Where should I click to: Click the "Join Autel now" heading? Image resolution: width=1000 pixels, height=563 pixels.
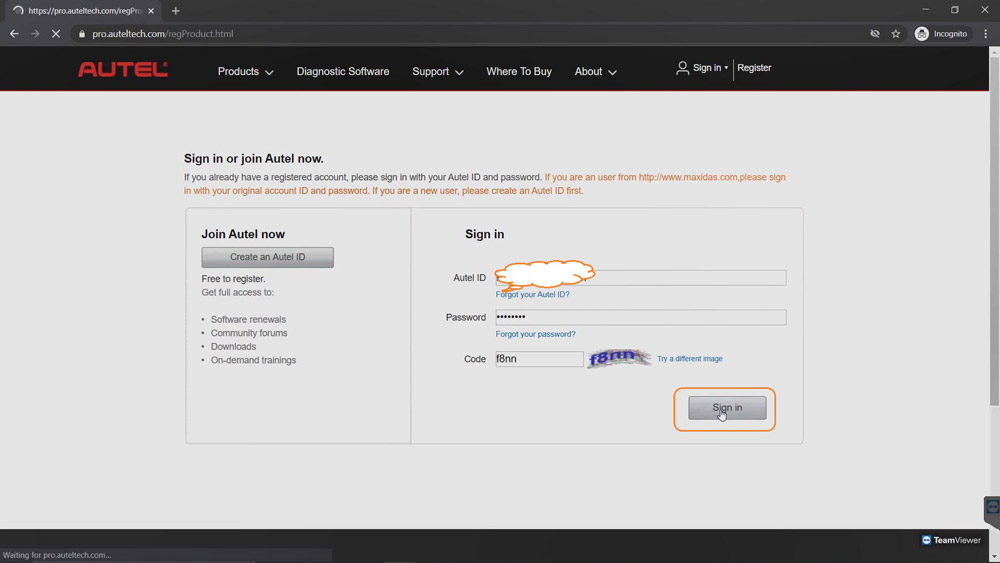(243, 234)
